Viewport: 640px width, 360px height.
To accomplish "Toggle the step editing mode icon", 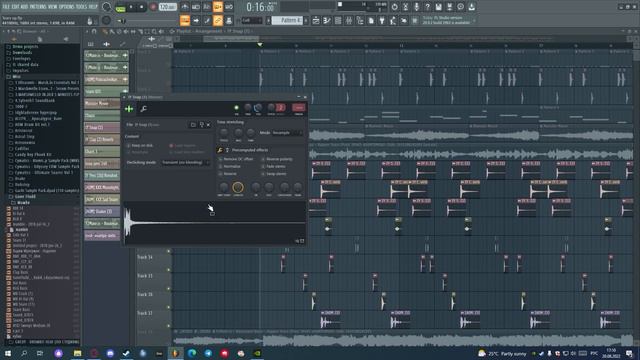I will (207, 20).
